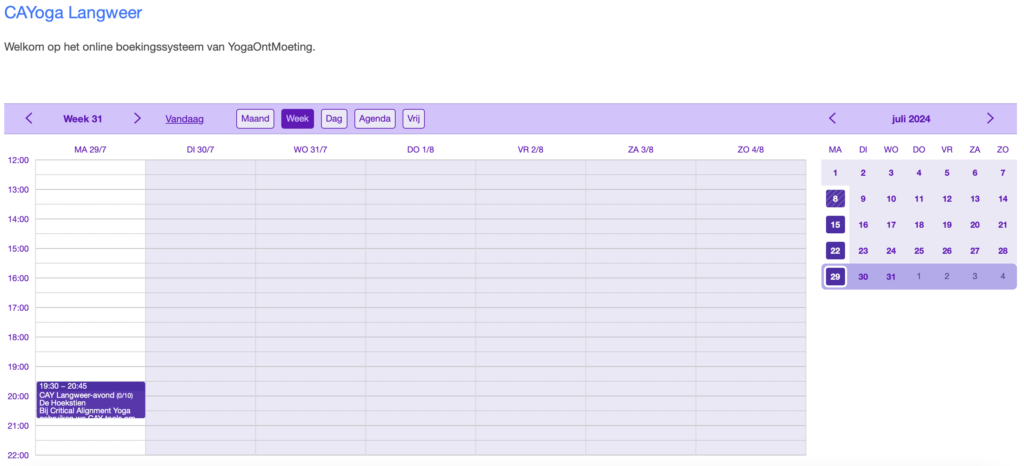Switch to Maand view

click(255, 119)
